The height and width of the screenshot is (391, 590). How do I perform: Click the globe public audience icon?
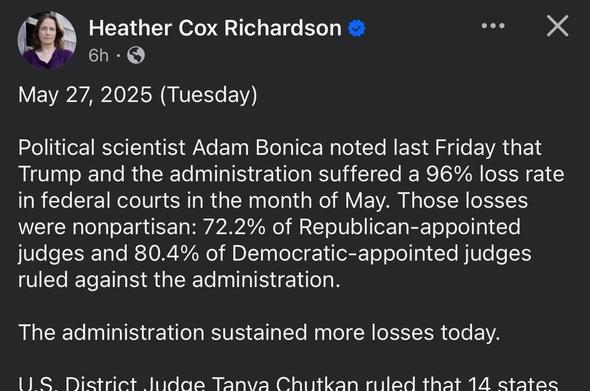[136, 55]
